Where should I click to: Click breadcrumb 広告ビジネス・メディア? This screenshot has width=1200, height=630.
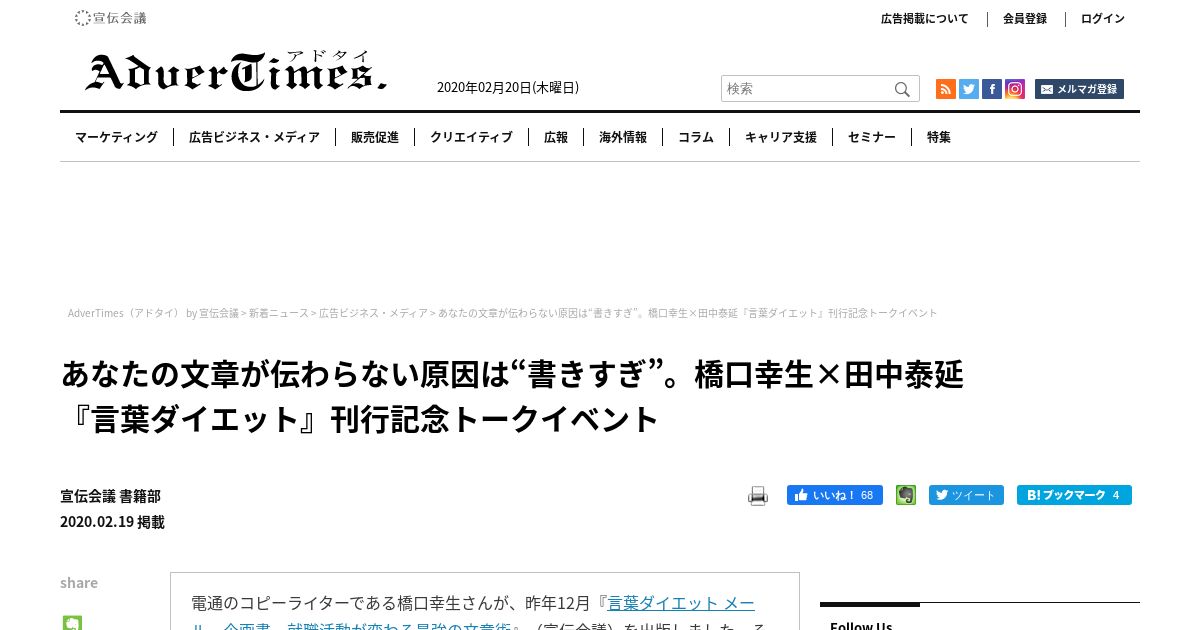pos(373,313)
